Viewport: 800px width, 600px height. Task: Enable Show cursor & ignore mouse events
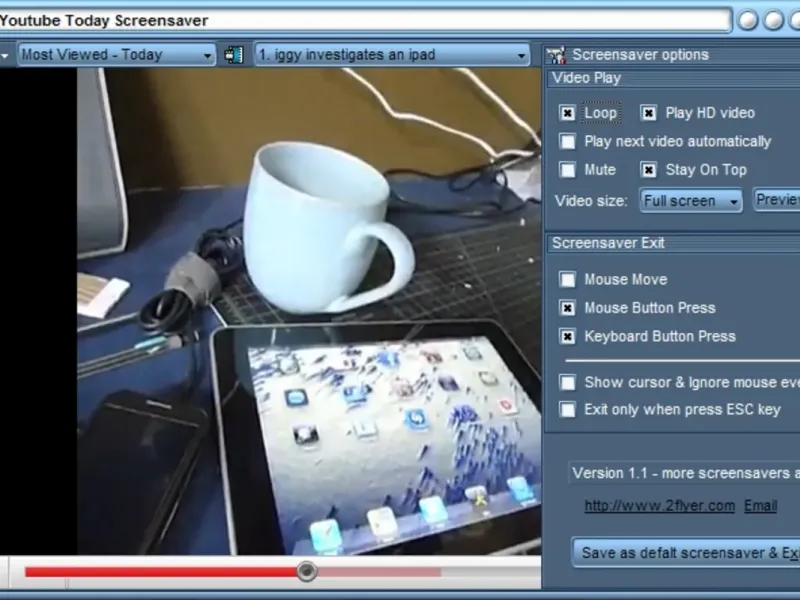click(x=567, y=383)
